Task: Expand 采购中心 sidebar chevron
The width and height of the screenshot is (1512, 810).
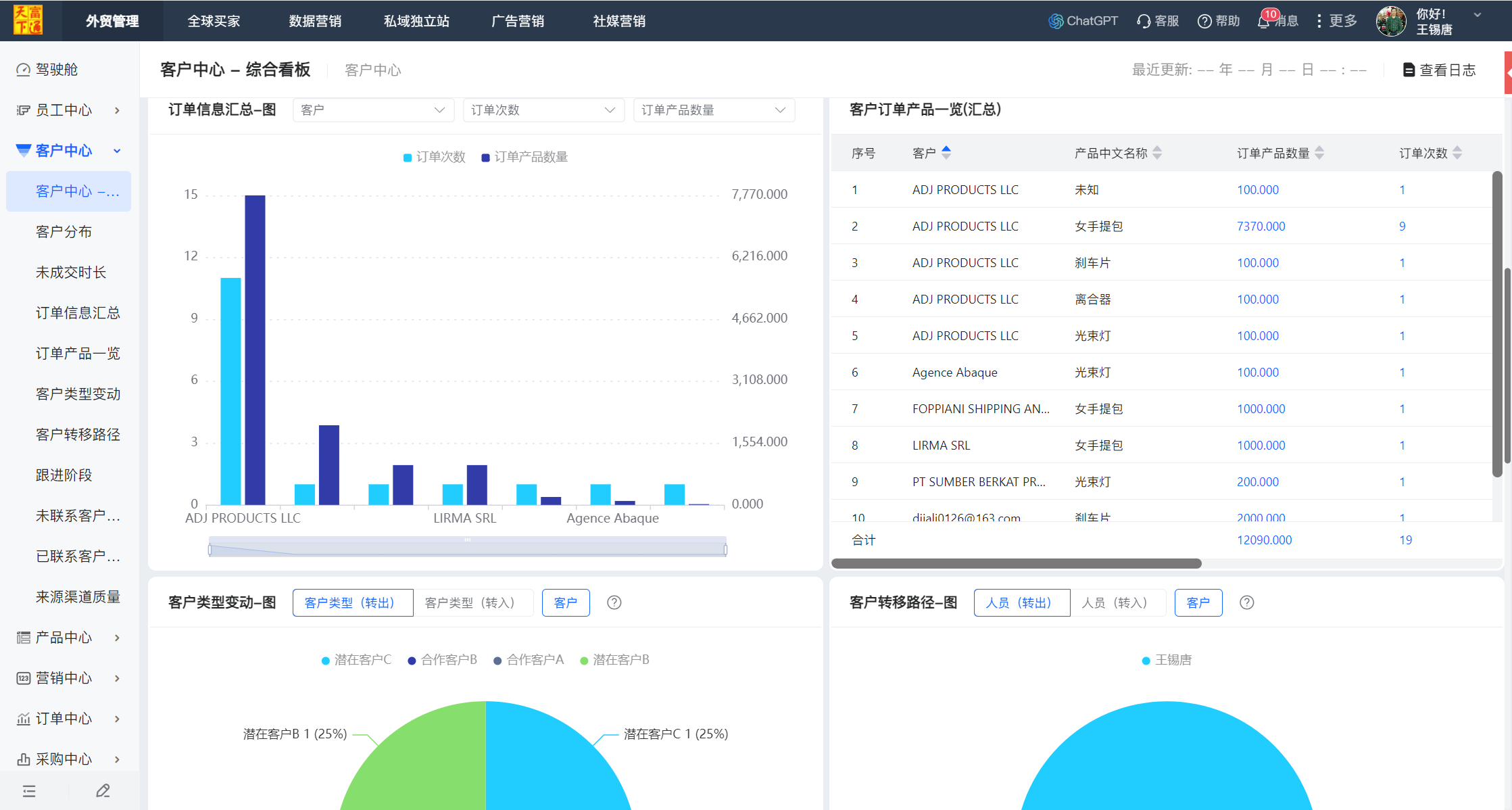Action: coord(118,759)
